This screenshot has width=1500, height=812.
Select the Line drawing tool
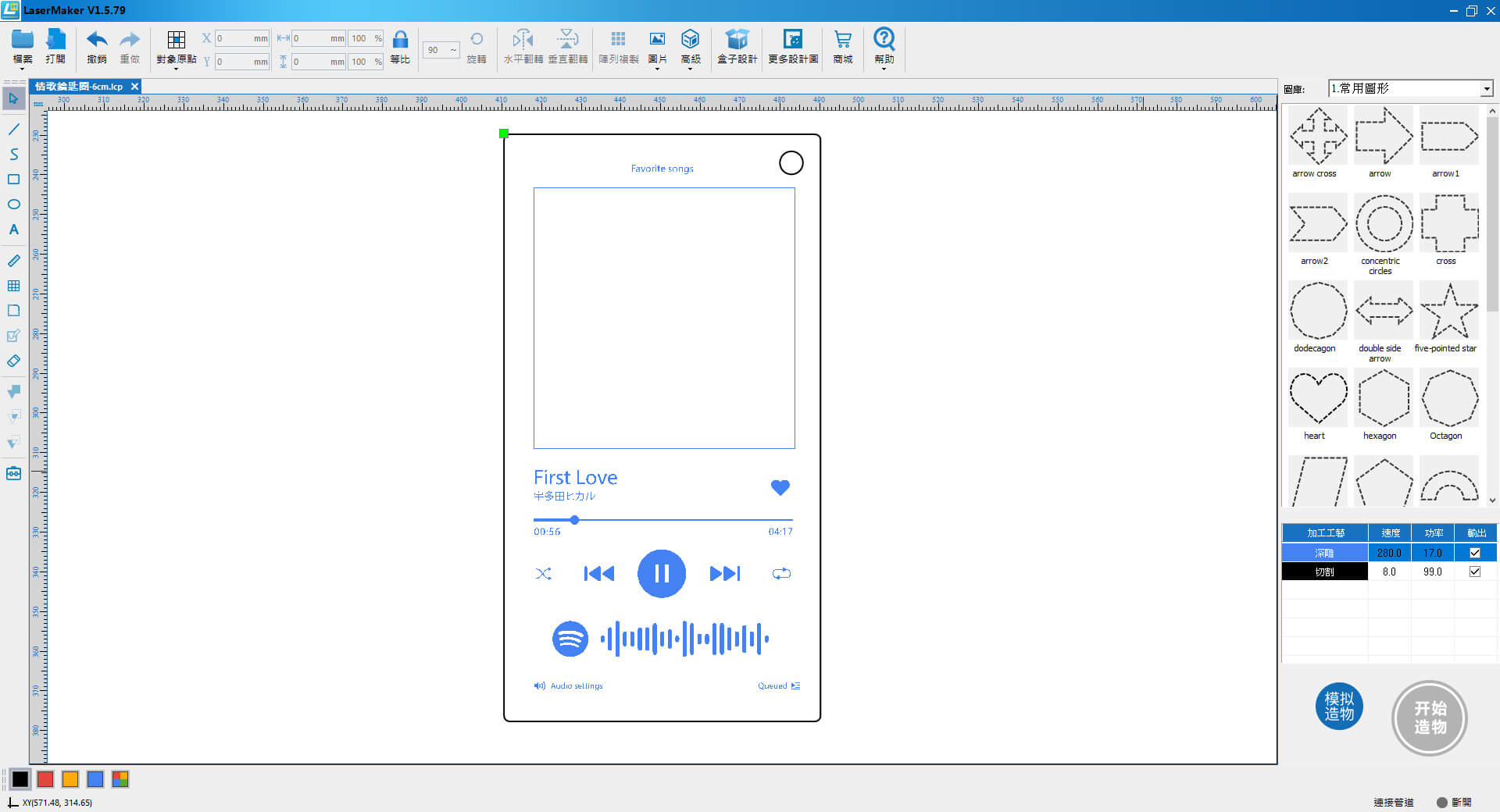13,129
